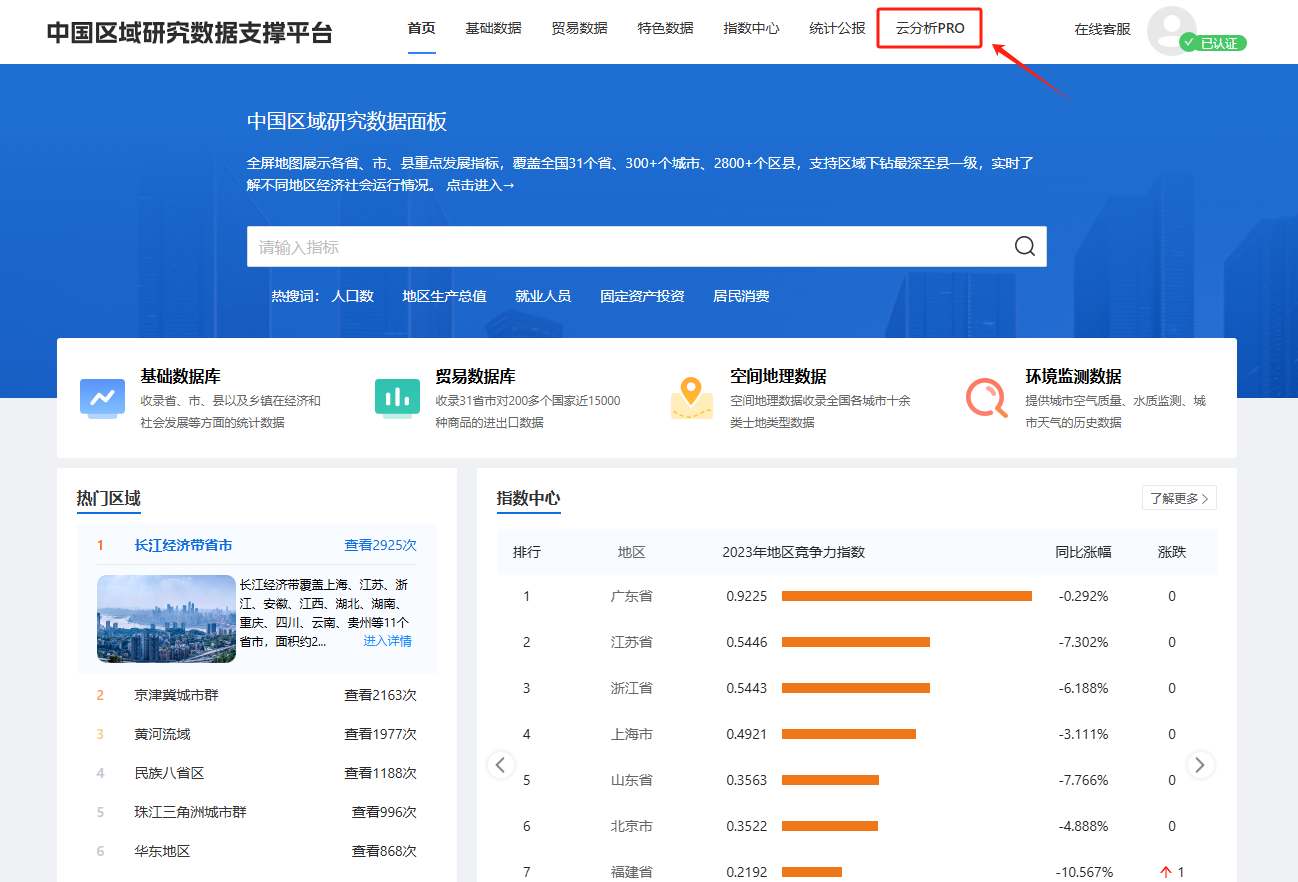Click the year-over-year value -10.567%

1083,872
